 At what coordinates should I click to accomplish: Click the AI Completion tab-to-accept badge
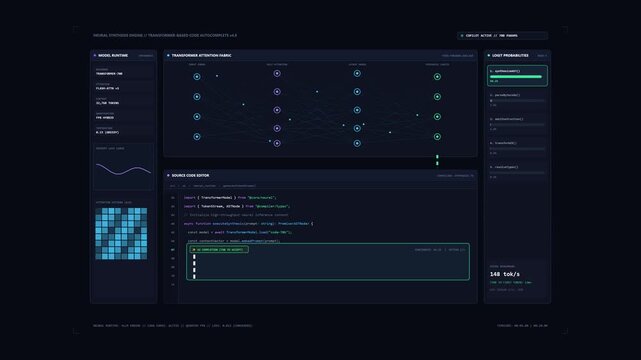tap(219, 249)
